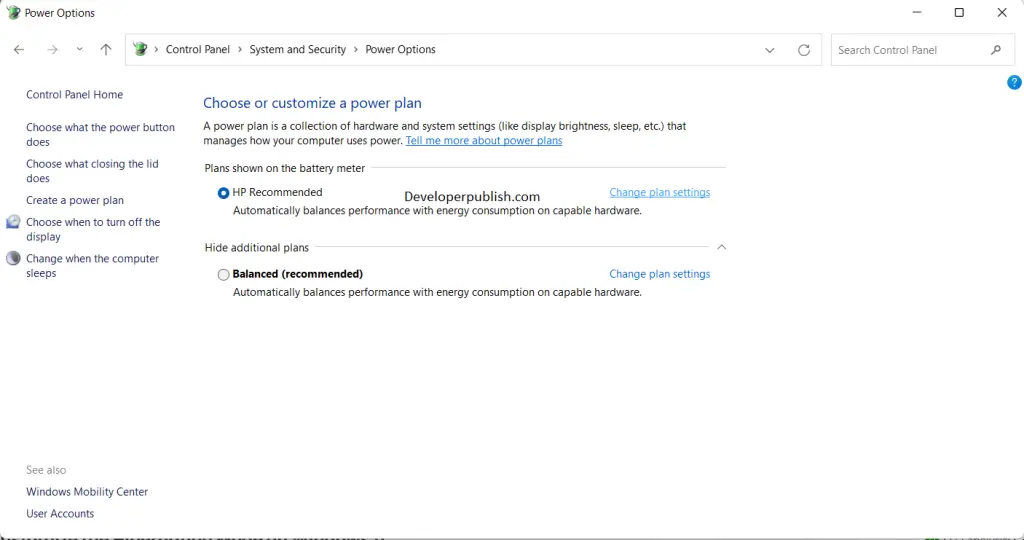Viewport: 1024px width, 540px height.
Task: Open help via blue question mark icon
Action: tap(1014, 82)
